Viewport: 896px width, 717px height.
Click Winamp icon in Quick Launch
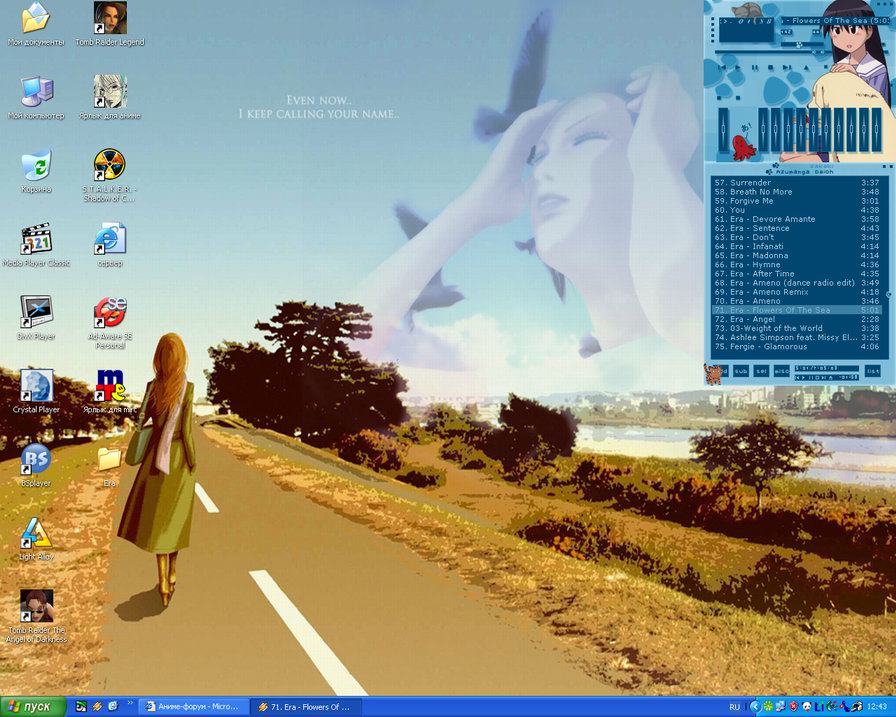click(97, 707)
